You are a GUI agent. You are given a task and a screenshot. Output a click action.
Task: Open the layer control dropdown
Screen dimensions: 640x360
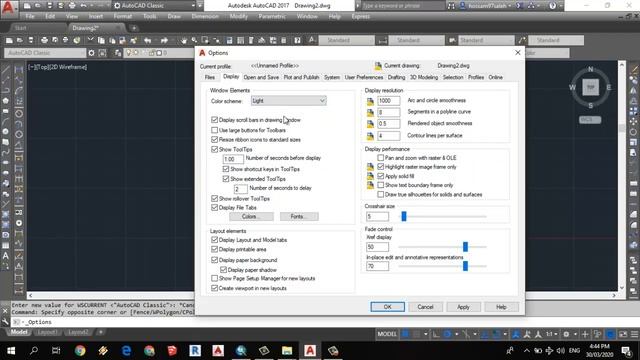(x=159, y=53)
